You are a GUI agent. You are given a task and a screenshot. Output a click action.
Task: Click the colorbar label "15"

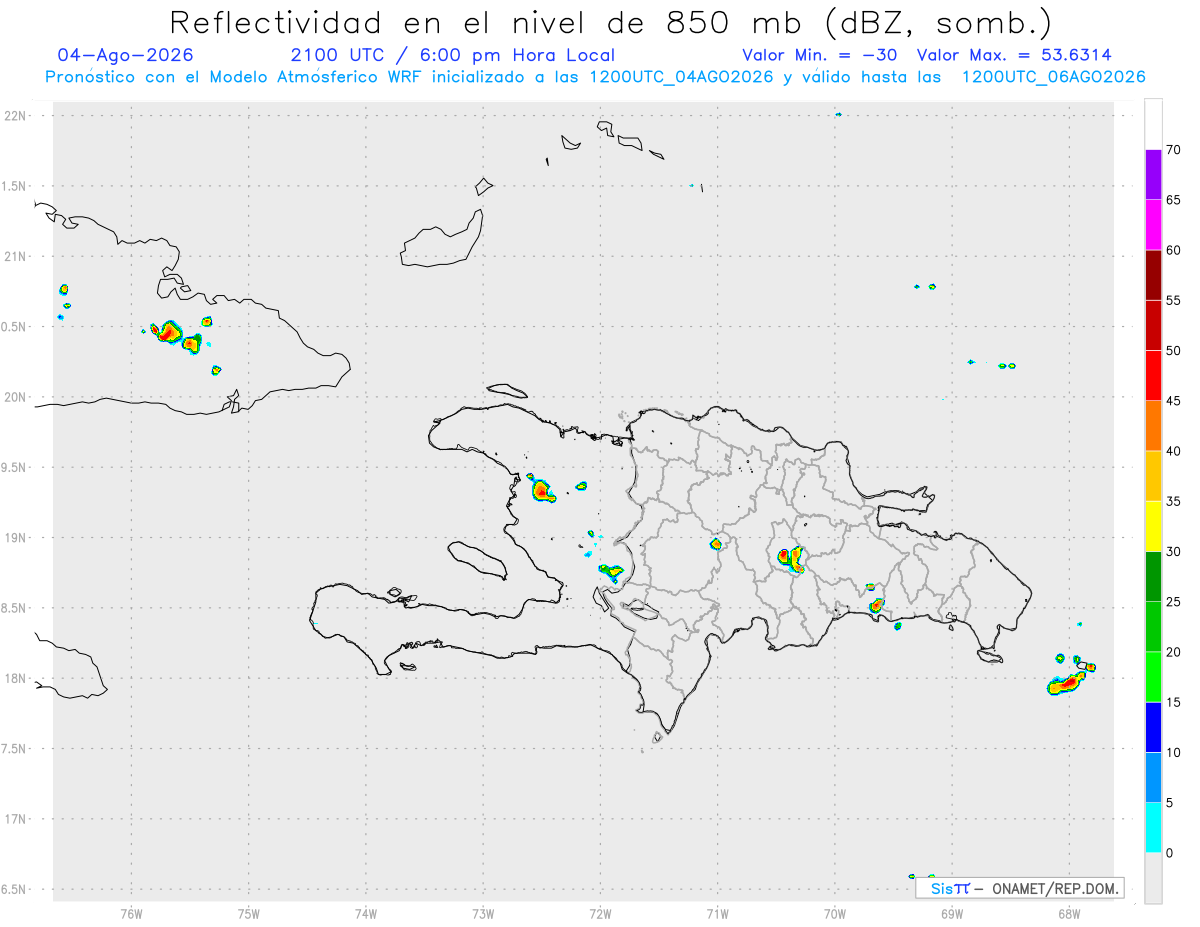click(x=1173, y=702)
